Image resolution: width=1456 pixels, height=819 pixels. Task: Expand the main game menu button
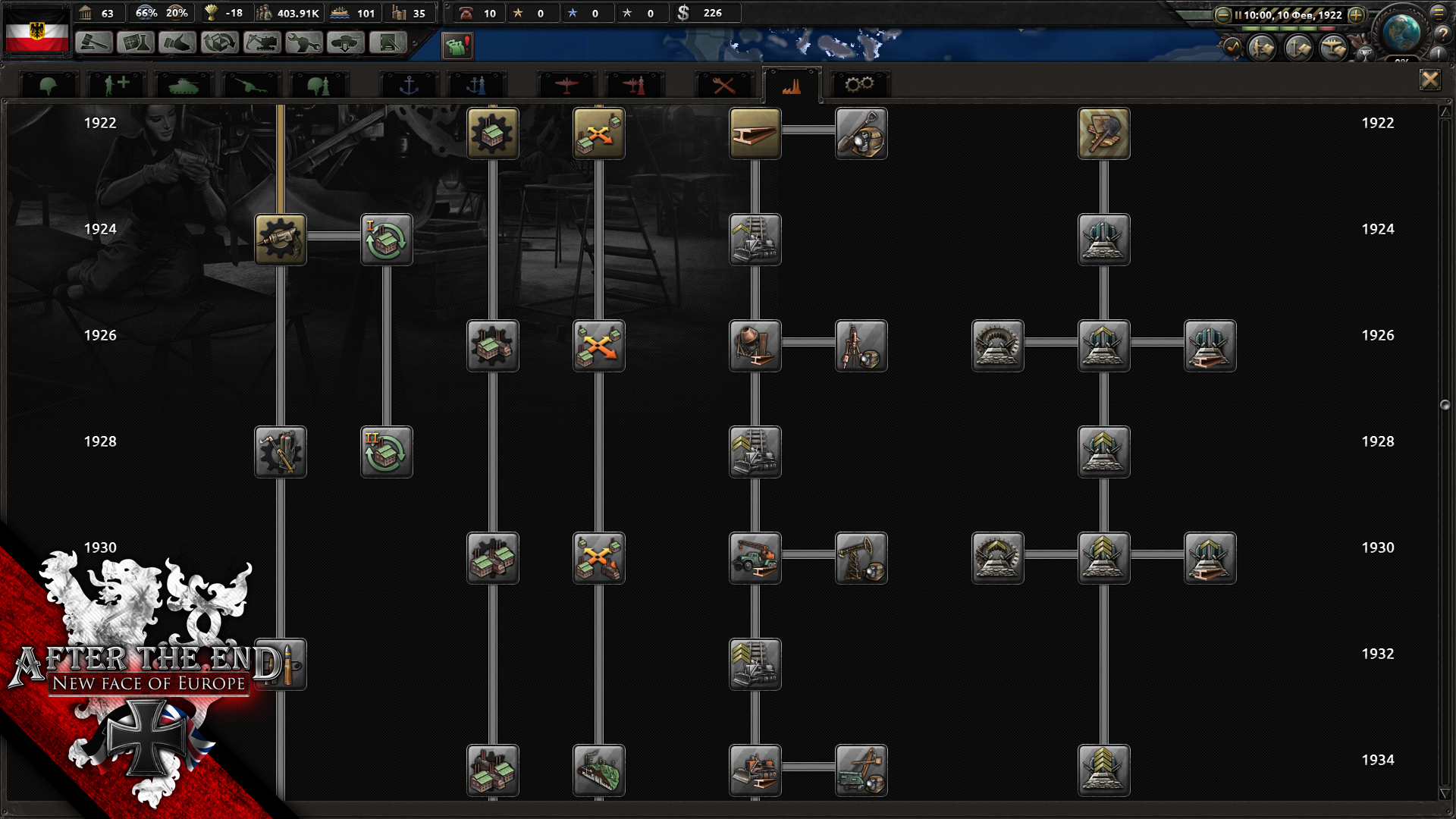1439,13
